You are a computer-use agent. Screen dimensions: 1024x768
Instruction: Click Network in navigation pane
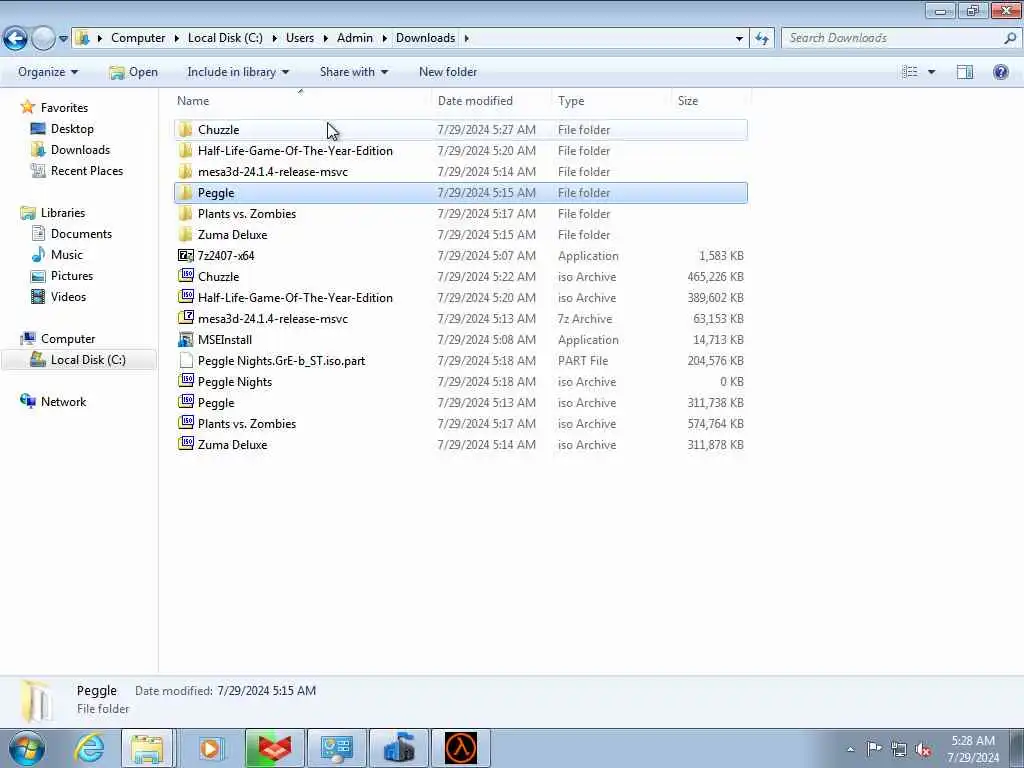(x=63, y=402)
